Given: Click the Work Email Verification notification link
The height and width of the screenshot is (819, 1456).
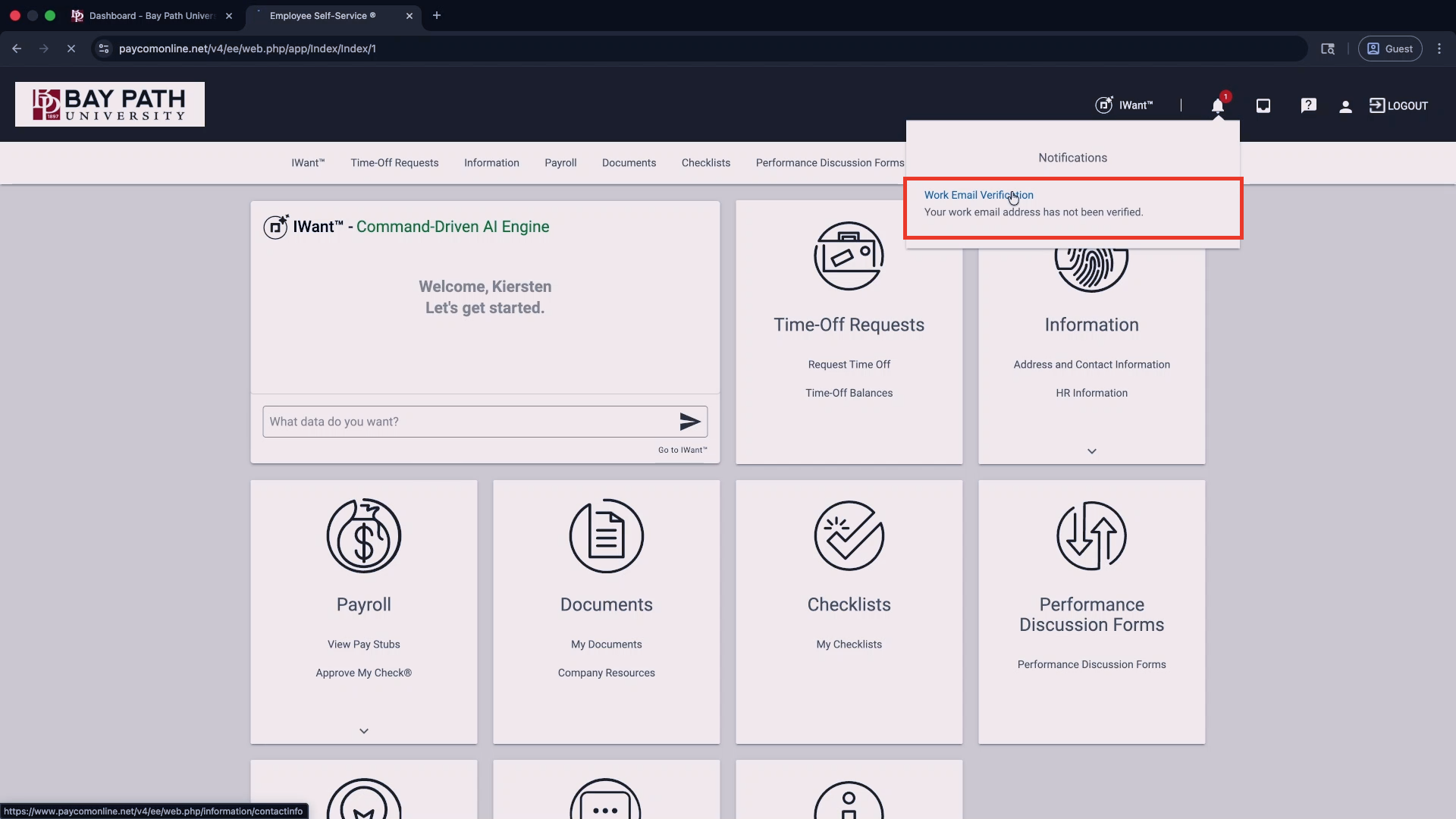Looking at the screenshot, I should (x=978, y=195).
